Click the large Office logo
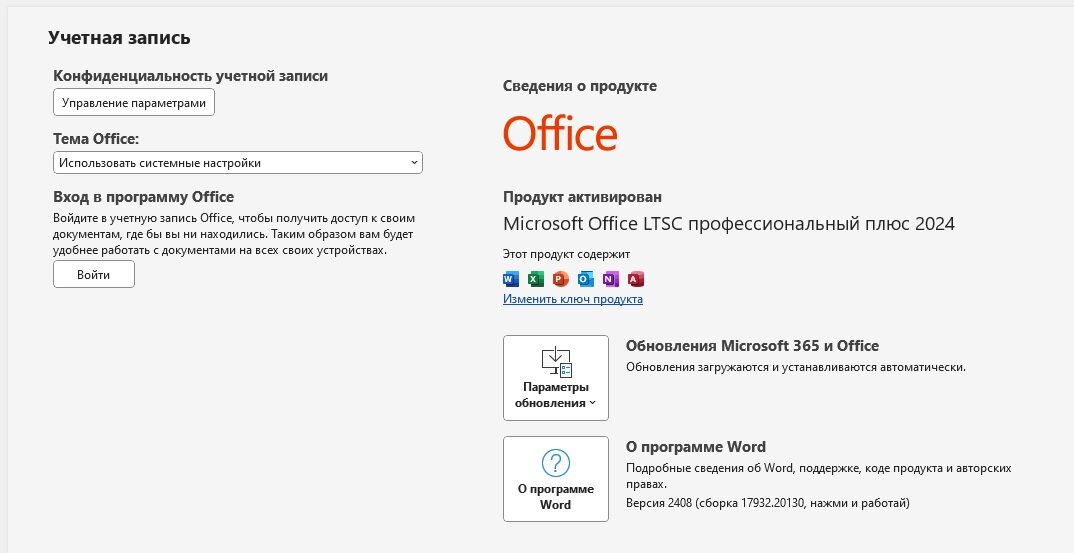This screenshot has width=1074, height=553. click(560, 134)
